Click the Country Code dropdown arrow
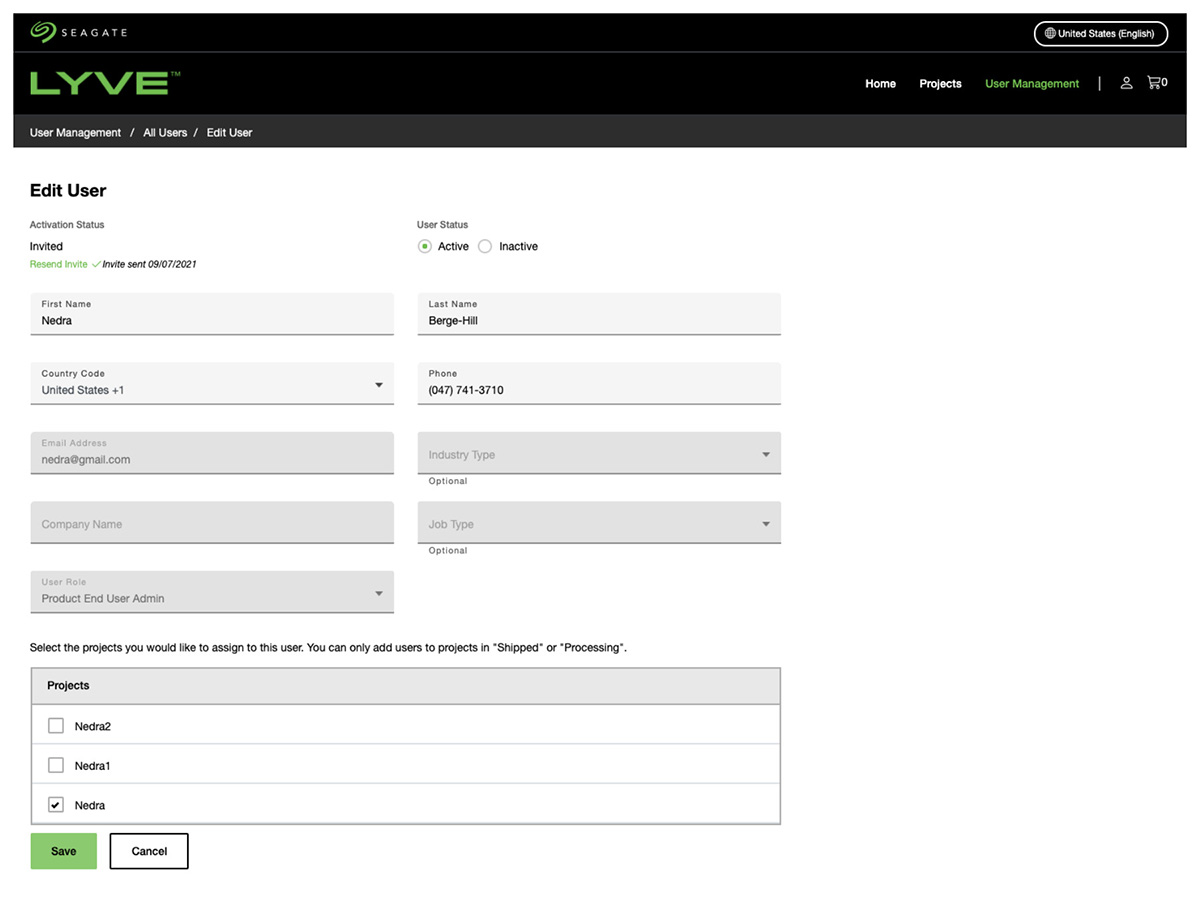 pyautogui.click(x=379, y=384)
